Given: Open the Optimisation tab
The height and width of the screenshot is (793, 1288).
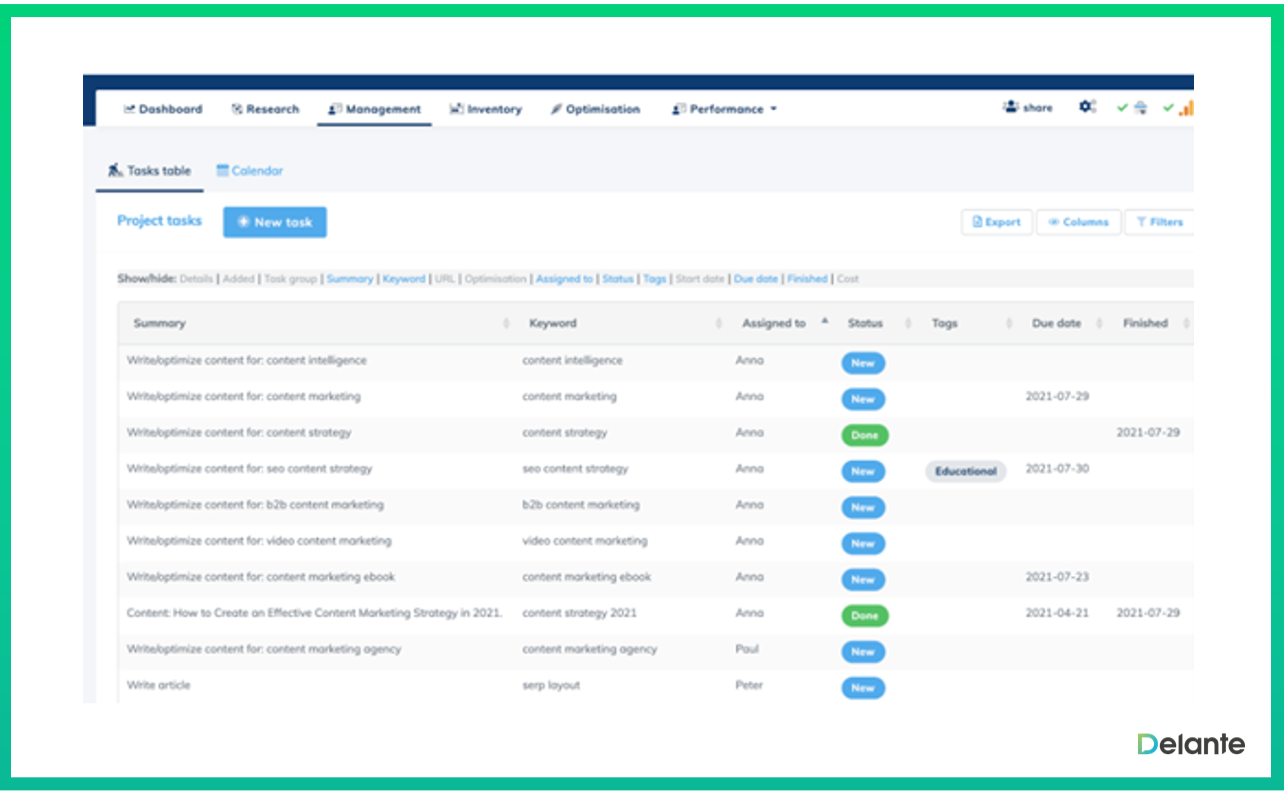Looking at the screenshot, I should tap(595, 109).
